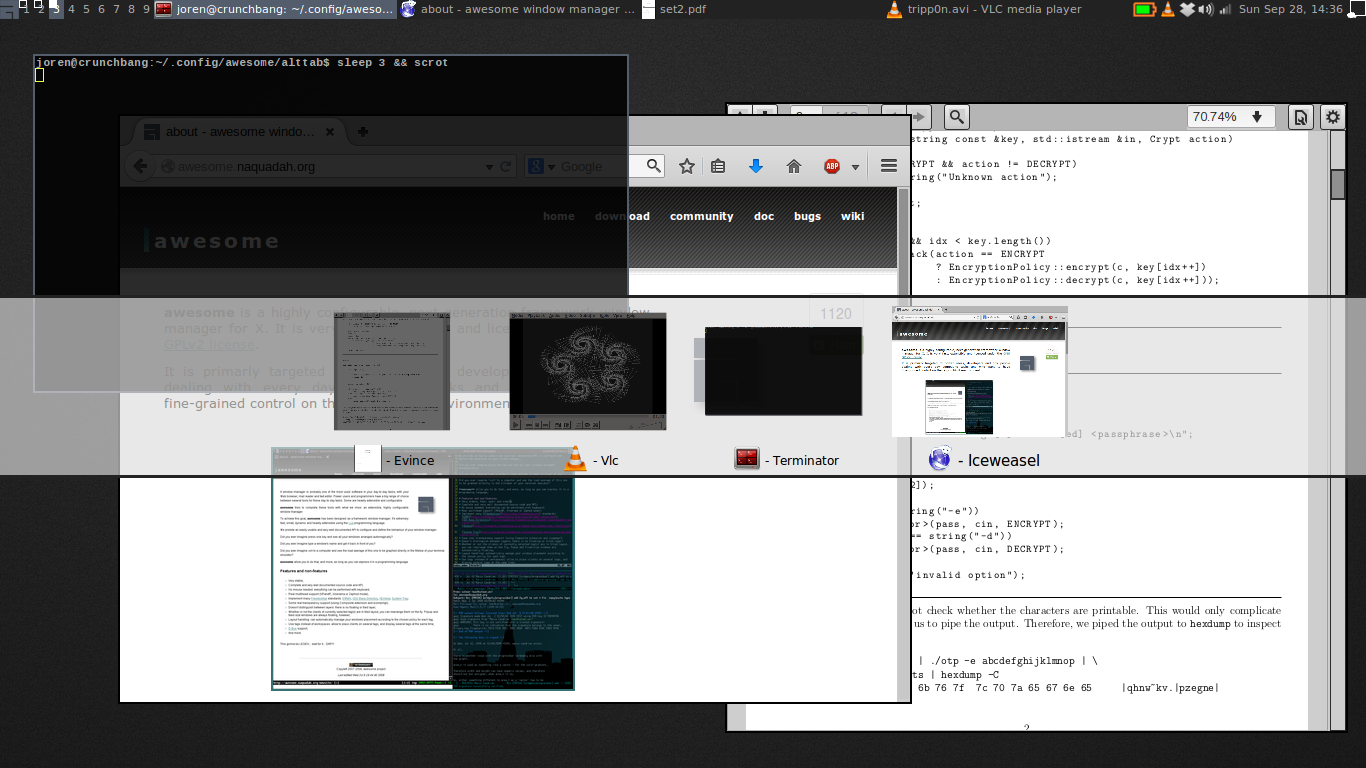Click the Iceweasel globe icon in the switcher

(939, 459)
